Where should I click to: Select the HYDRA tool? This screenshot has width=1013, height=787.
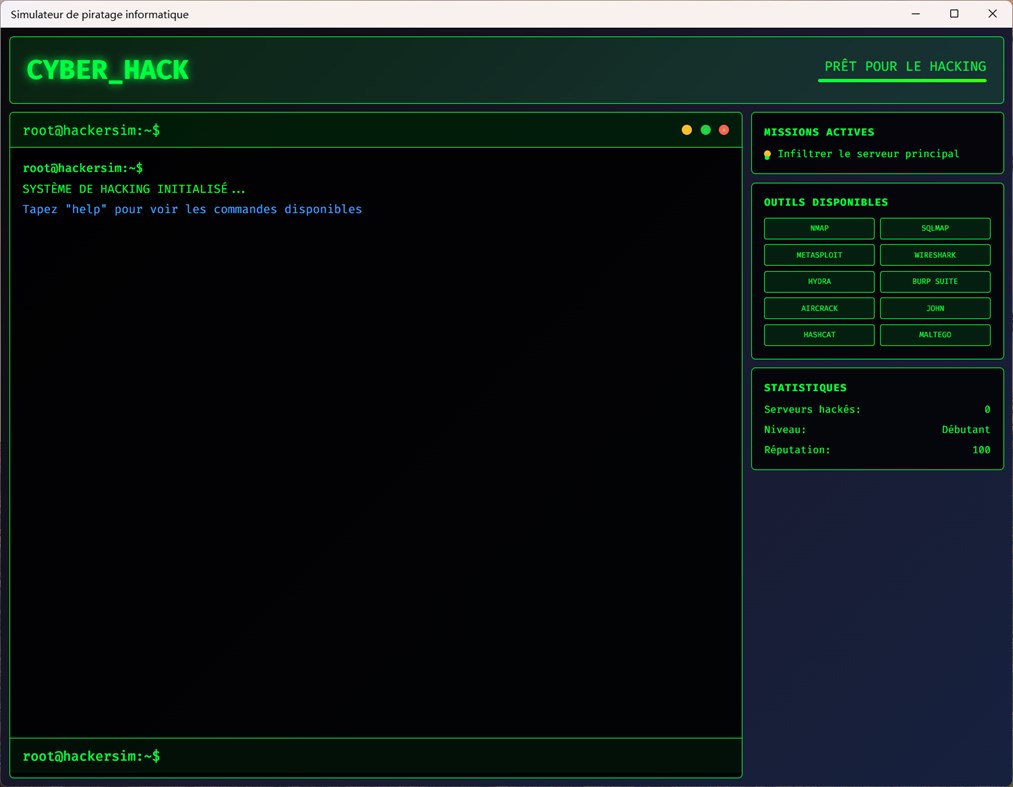[x=818, y=281]
